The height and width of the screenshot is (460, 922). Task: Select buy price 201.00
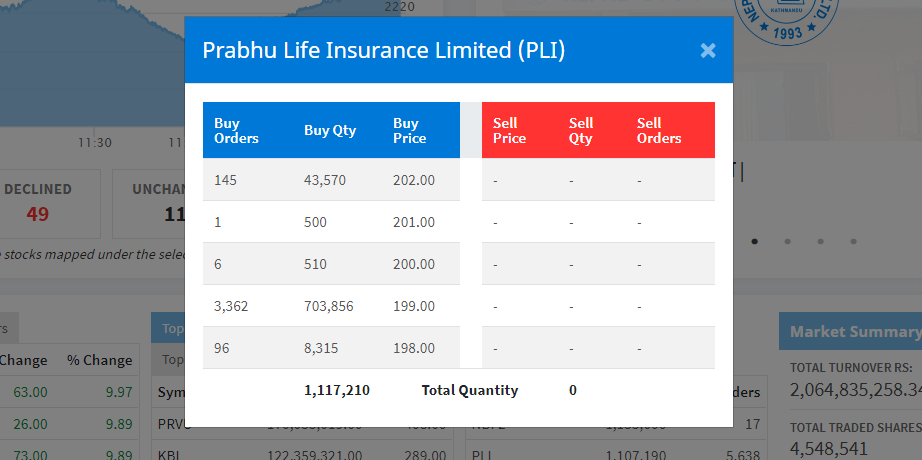414,222
